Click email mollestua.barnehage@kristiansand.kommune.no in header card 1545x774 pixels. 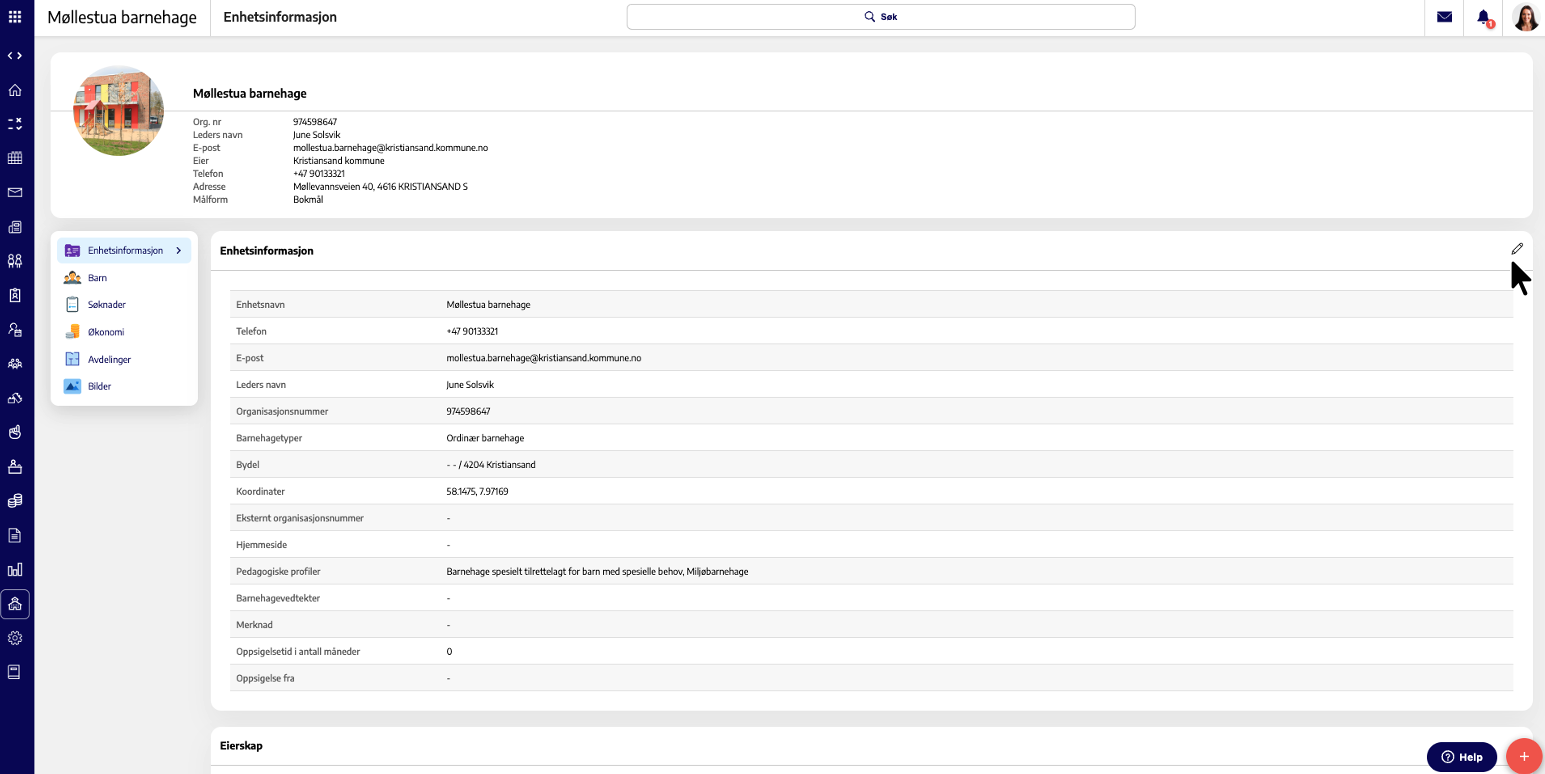pos(390,148)
